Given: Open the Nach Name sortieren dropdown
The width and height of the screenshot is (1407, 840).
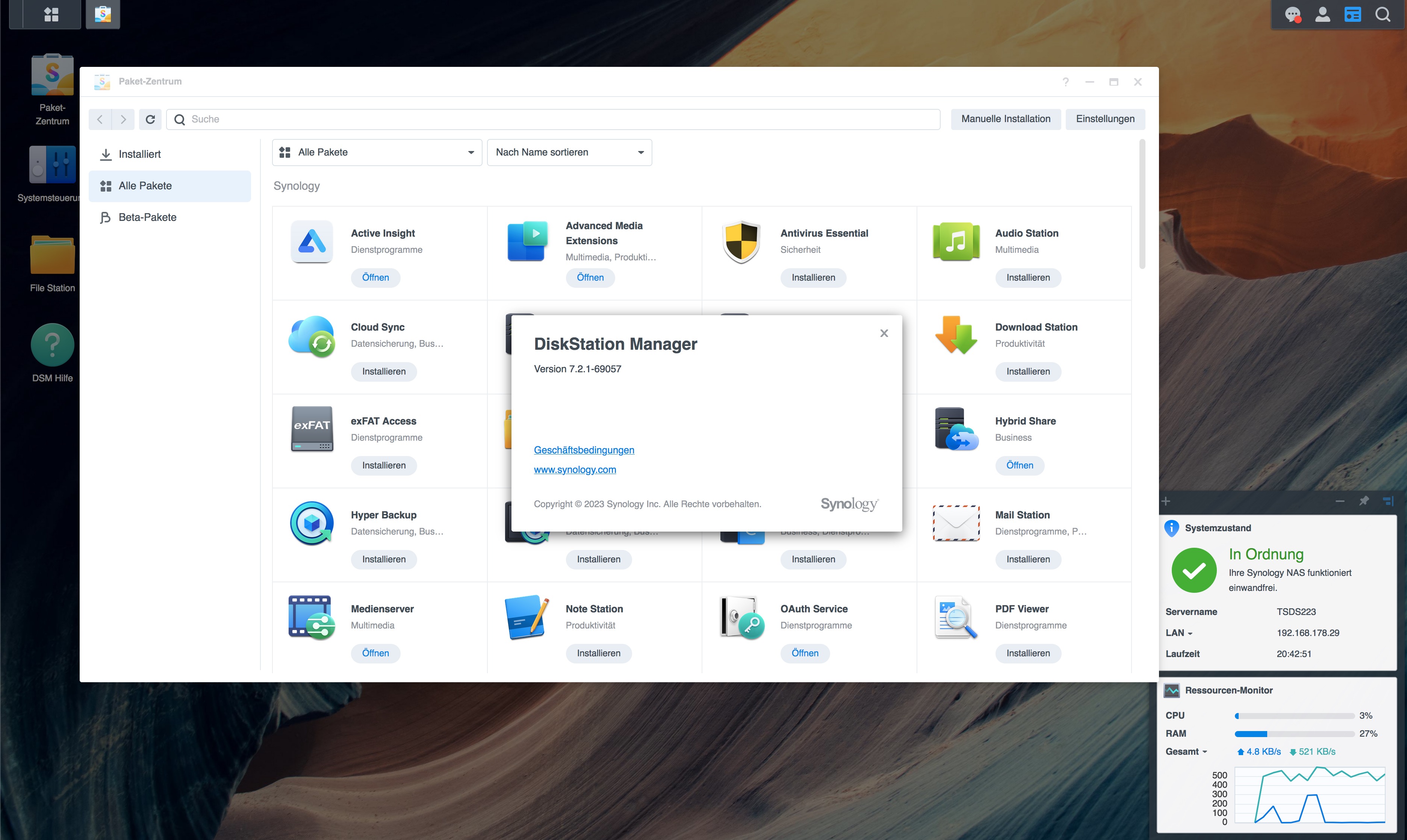Looking at the screenshot, I should pyautogui.click(x=569, y=152).
